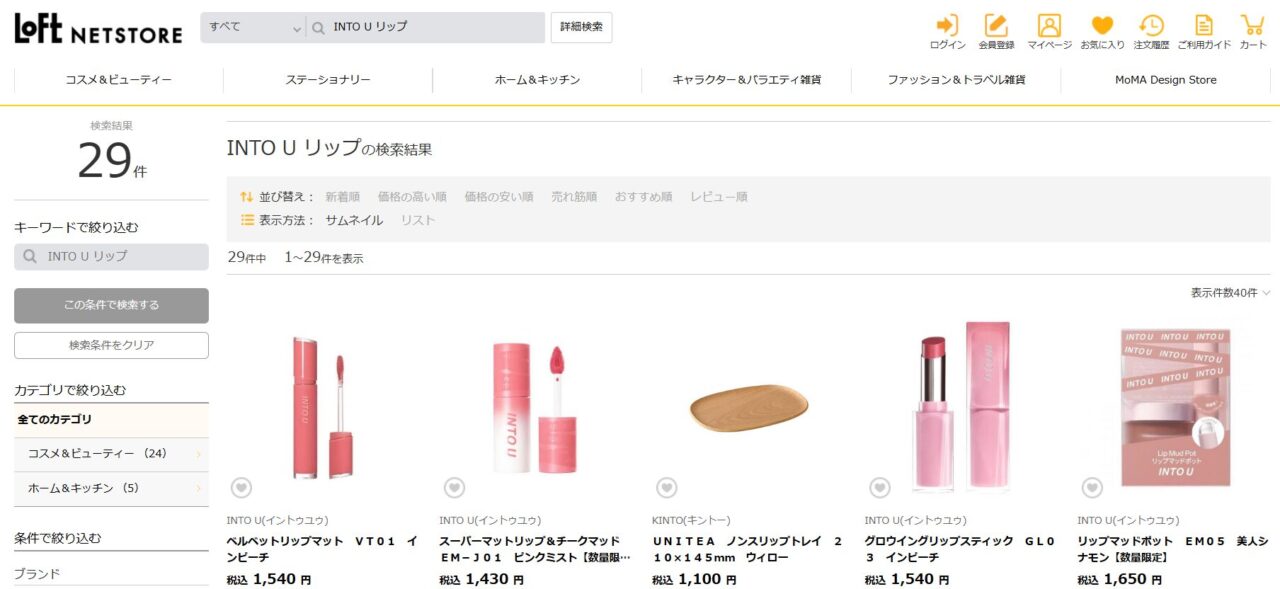The width and height of the screenshot is (1280, 589).
Task: Favorite the スーパーマットリップ＆チークマッド product
Action: point(454,488)
